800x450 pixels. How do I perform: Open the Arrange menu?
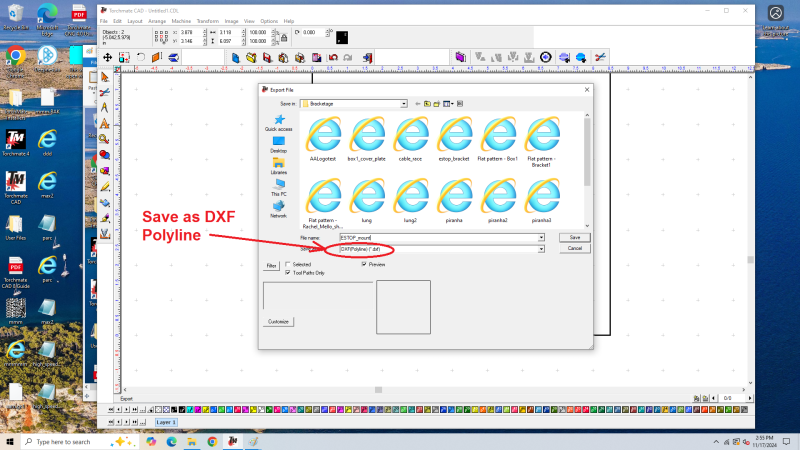click(157, 21)
